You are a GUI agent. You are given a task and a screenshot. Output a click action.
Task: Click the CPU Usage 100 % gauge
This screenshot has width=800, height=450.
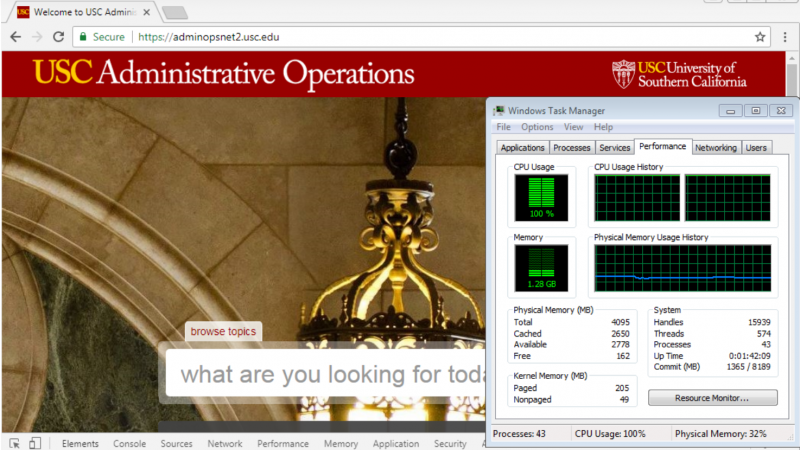pyautogui.click(x=541, y=197)
